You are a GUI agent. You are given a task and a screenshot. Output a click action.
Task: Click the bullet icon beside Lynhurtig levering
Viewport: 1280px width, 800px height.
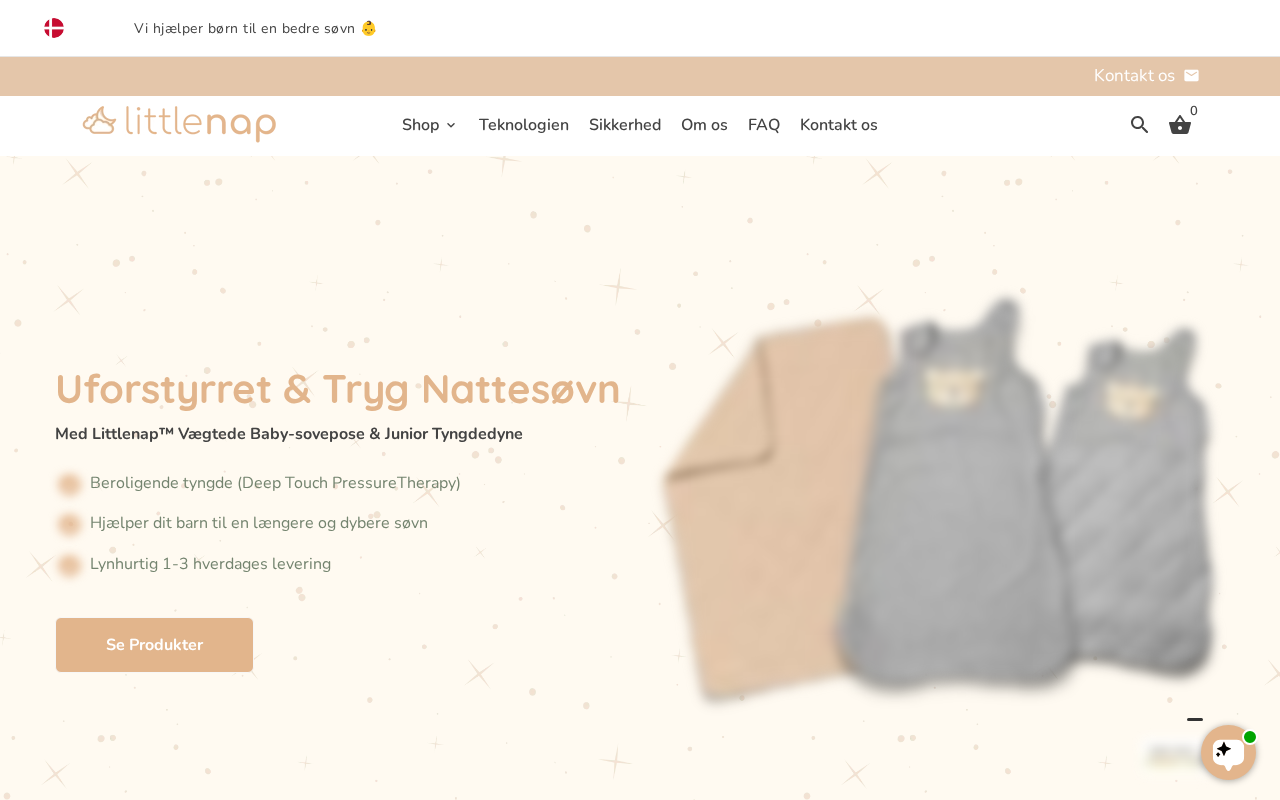coord(69,565)
